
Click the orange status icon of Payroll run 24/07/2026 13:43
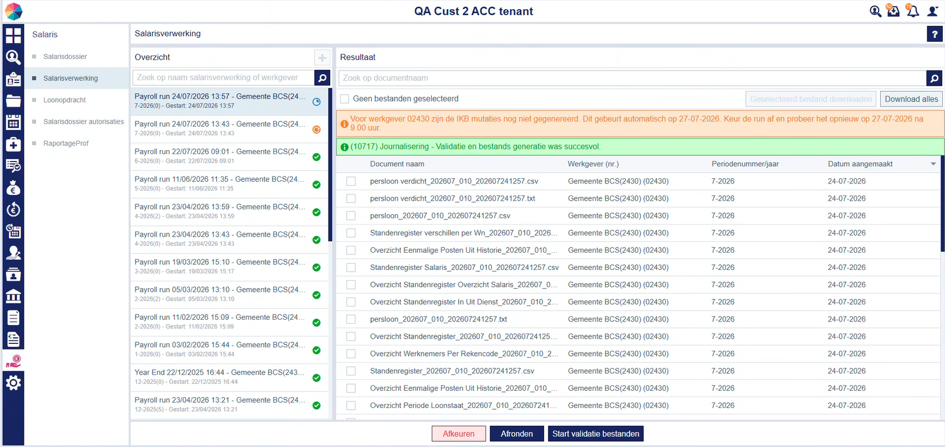pyautogui.click(x=316, y=130)
